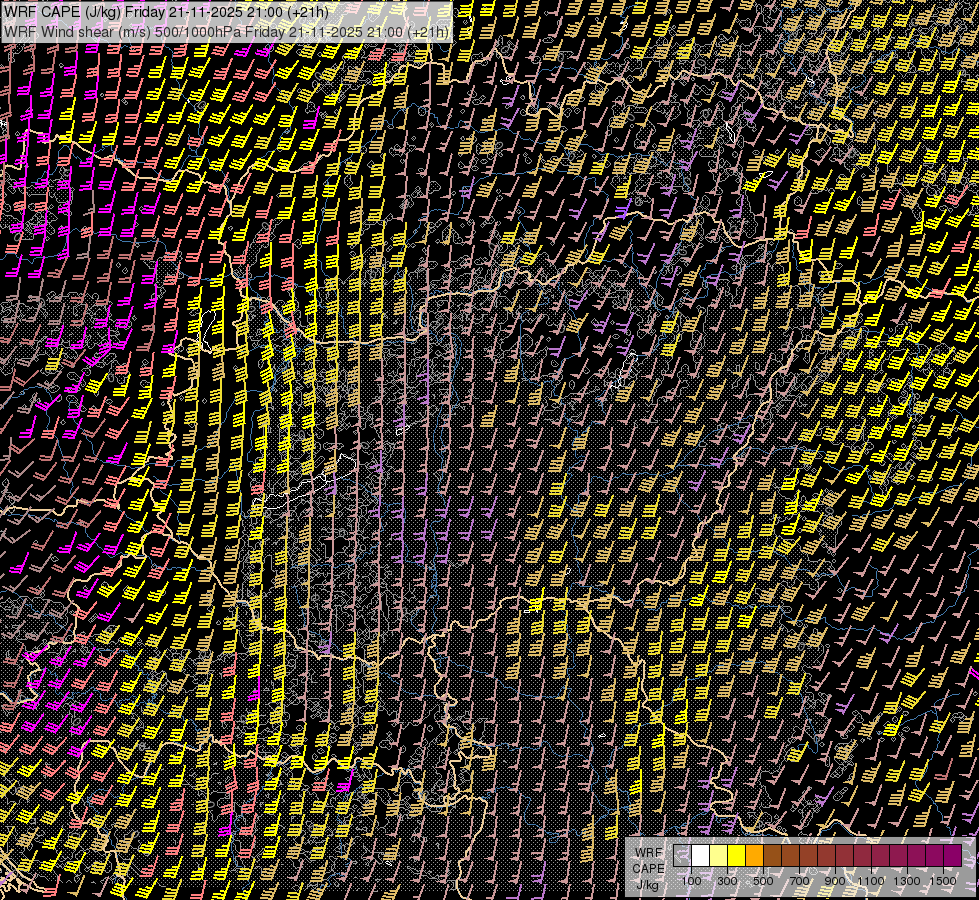Click the transparent first CAPE legend swatch
Image resolution: width=979 pixels, height=900 pixels.
[682, 856]
